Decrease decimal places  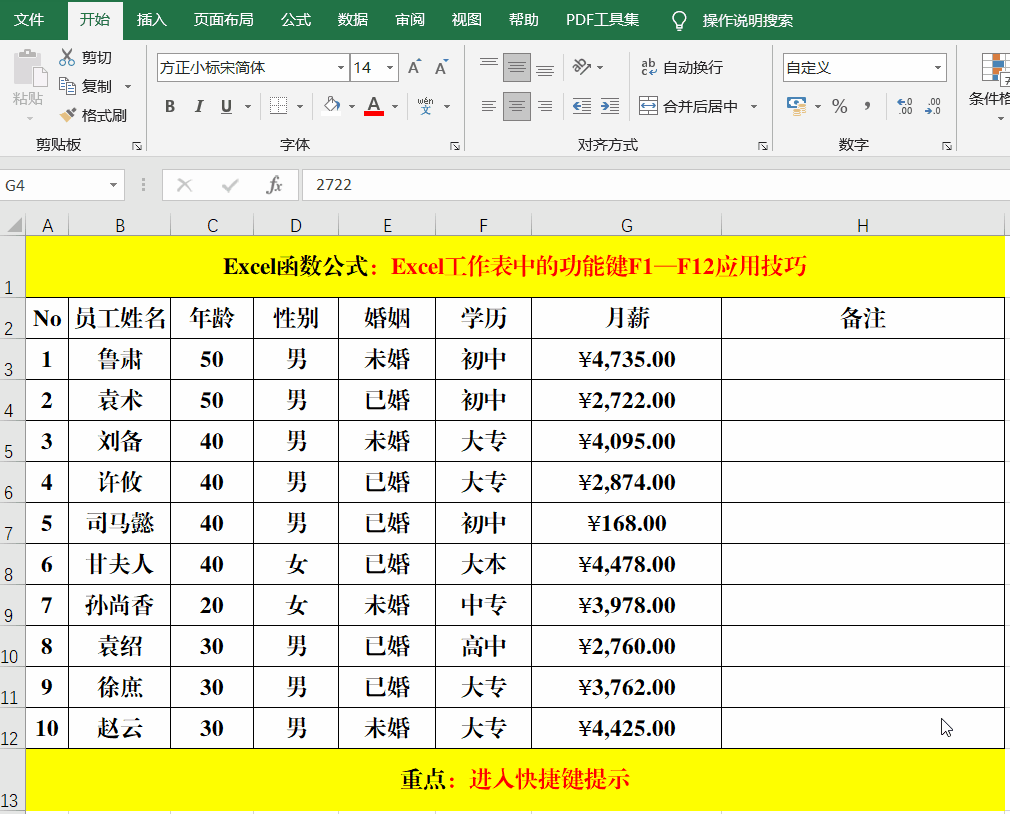(932, 106)
